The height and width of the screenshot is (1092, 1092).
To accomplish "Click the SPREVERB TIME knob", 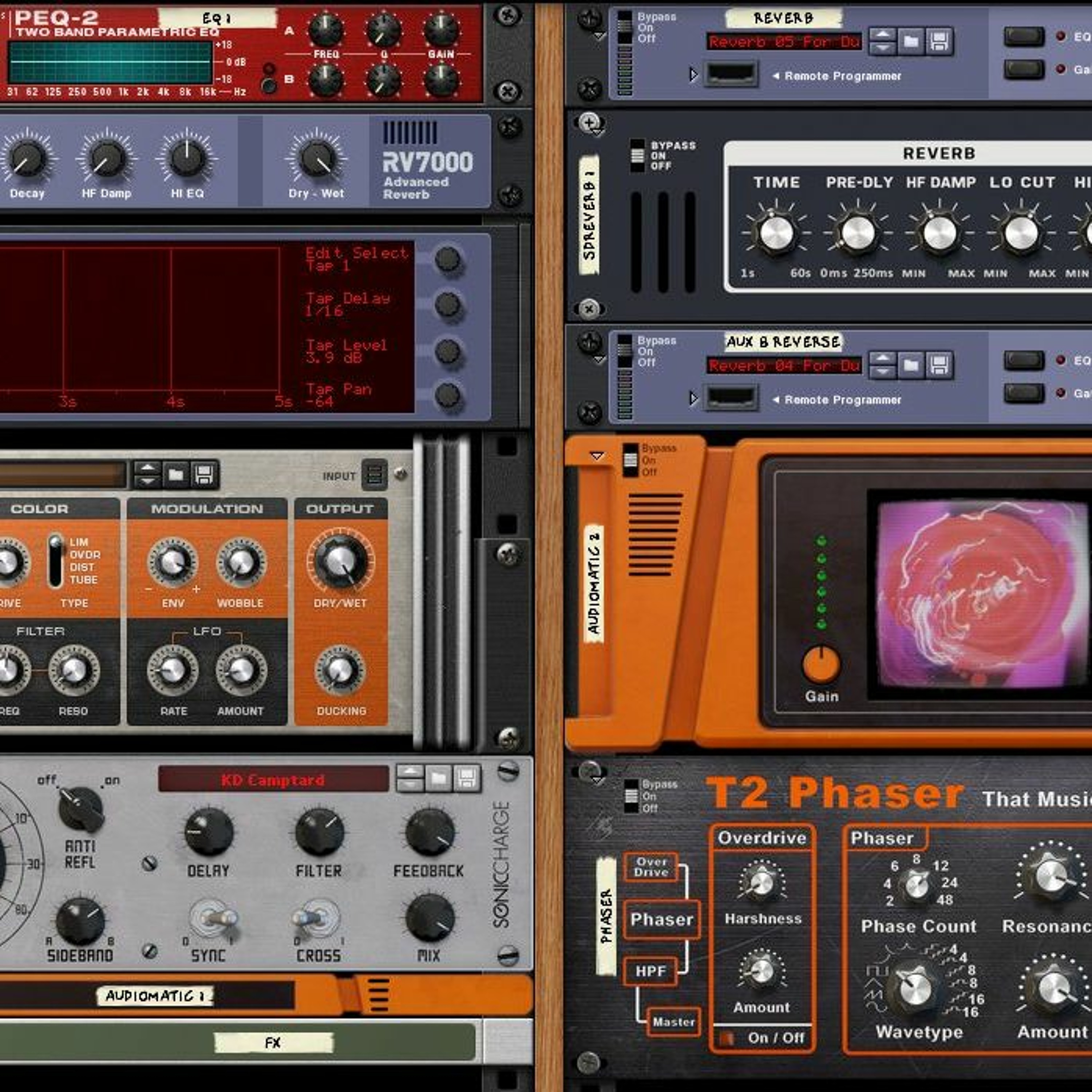I will click(x=776, y=233).
